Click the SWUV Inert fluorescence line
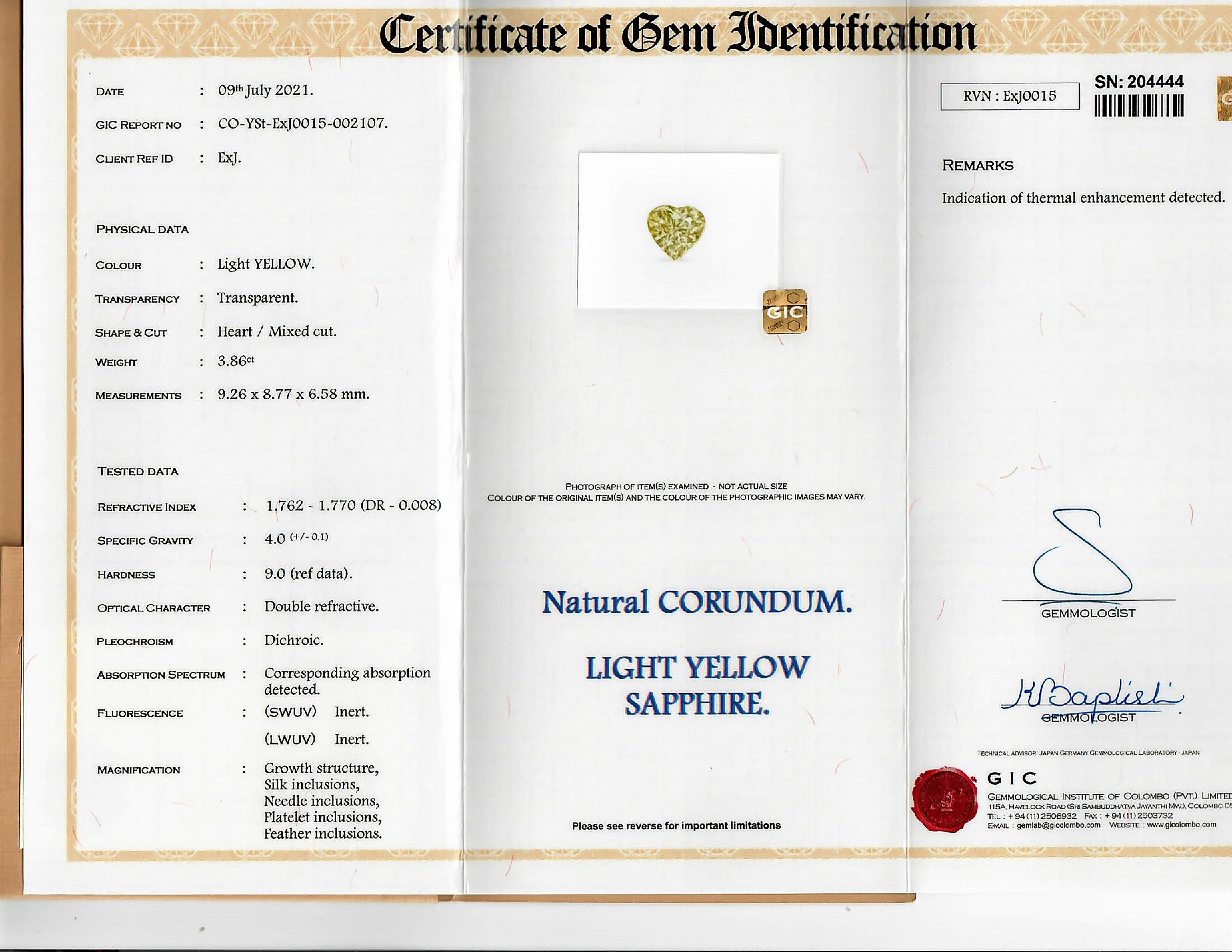Screen dimensions: 1232x952 click(317, 712)
